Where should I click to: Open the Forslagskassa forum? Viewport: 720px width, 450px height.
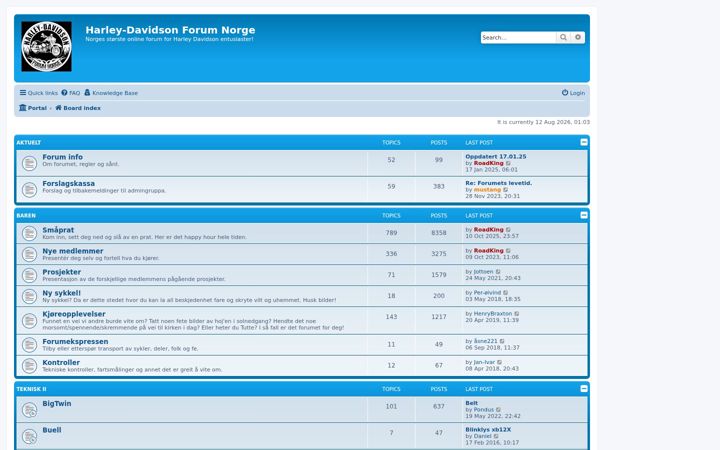68,184
